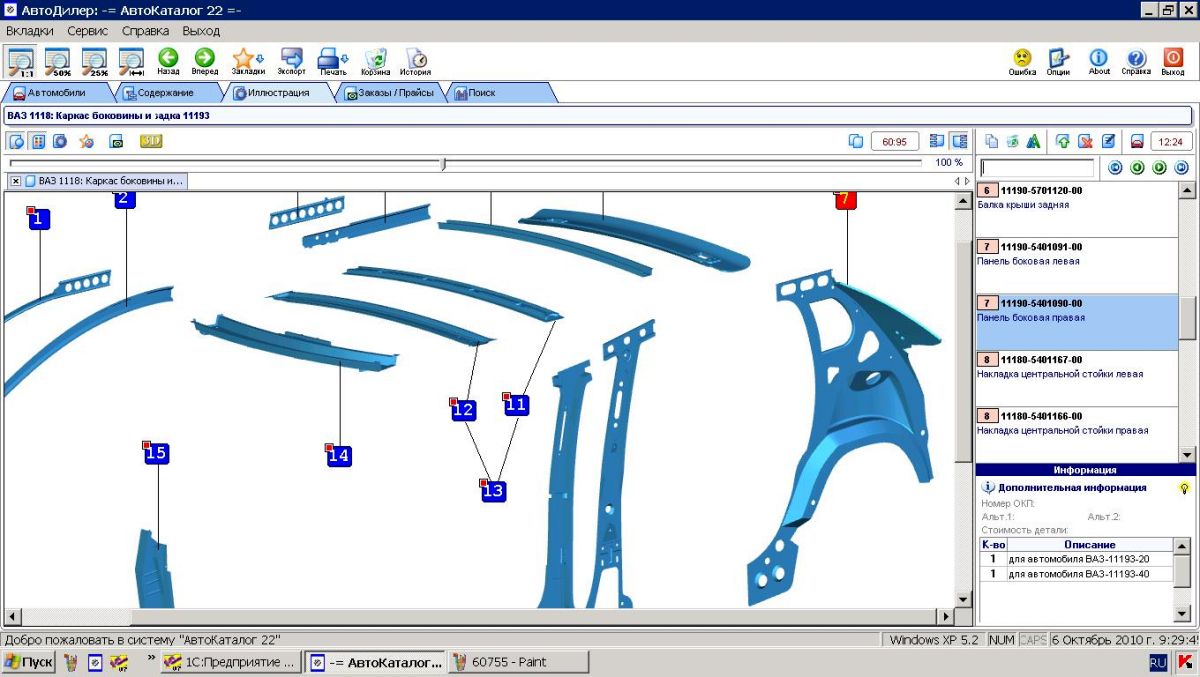Select part 11190-5401091-00 Панель боковая левая

1077,265
